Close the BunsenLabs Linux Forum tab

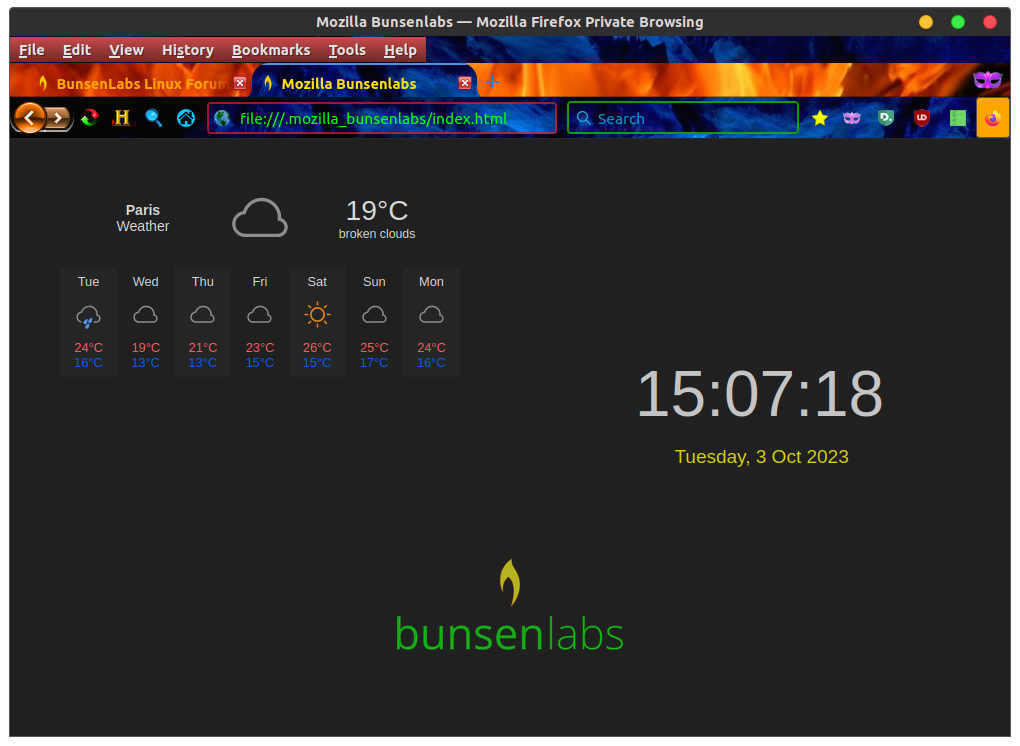240,83
